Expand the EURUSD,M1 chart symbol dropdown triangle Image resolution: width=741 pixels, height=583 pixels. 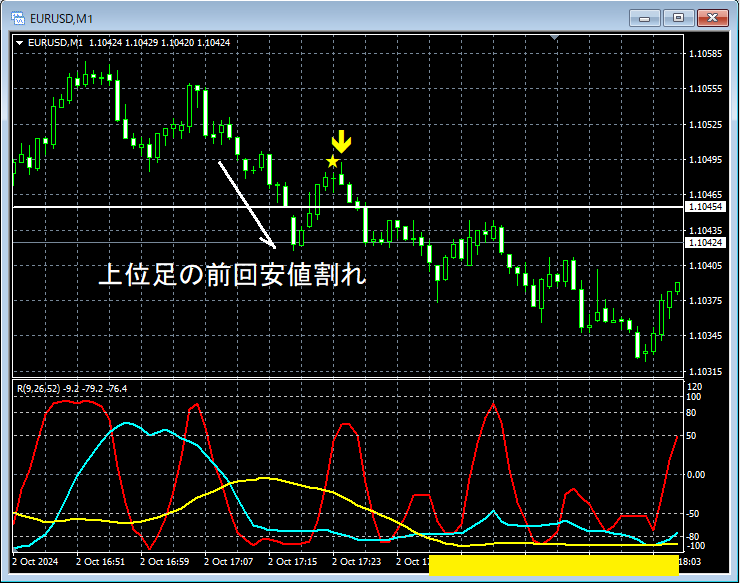[x=20, y=43]
